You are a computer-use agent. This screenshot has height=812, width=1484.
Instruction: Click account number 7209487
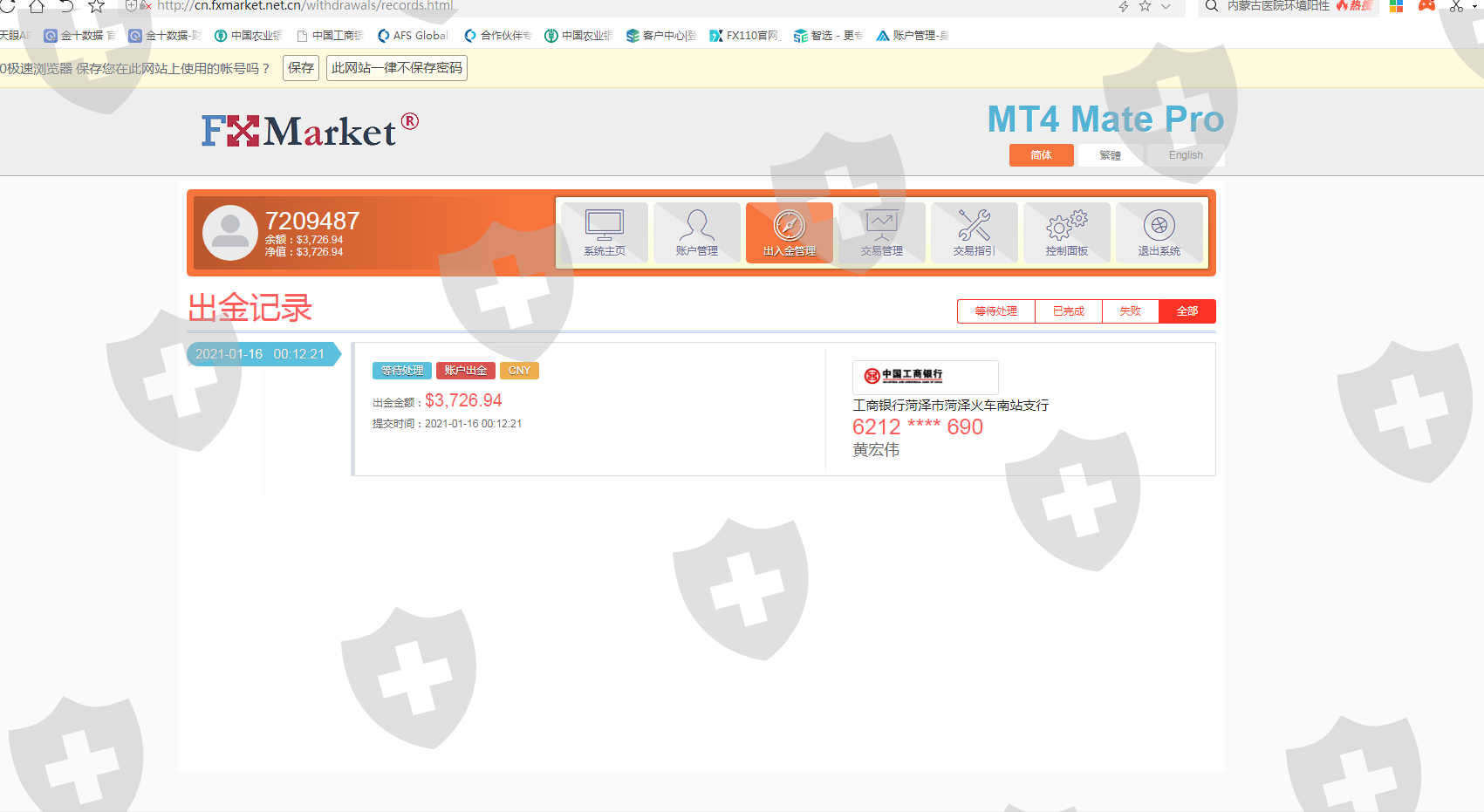click(x=312, y=221)
